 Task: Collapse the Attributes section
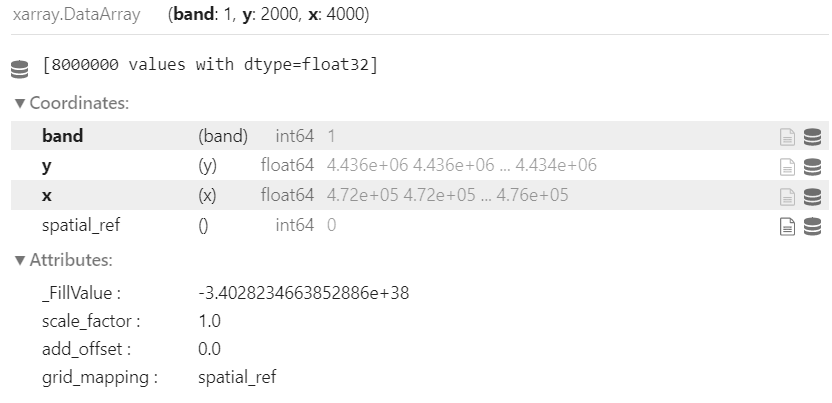(64, 260)
